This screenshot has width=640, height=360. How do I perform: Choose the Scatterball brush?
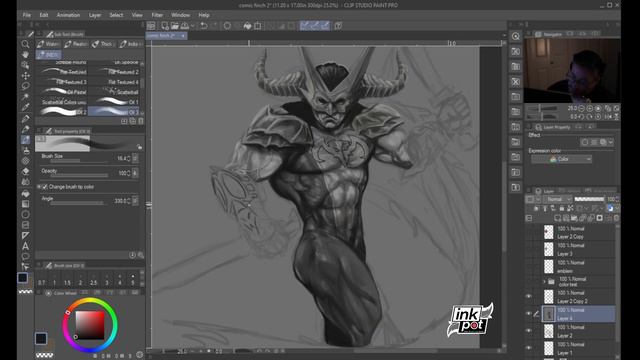114,92
